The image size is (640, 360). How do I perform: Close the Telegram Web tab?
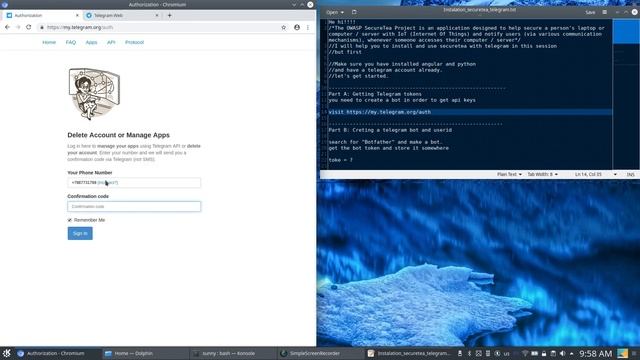pos(157,15)
